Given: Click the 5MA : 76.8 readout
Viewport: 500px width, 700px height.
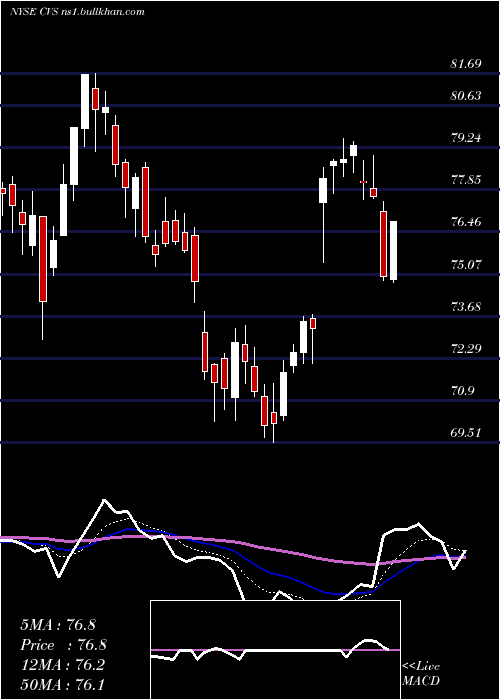Looking at the screenshot, I should pos(58,625).
